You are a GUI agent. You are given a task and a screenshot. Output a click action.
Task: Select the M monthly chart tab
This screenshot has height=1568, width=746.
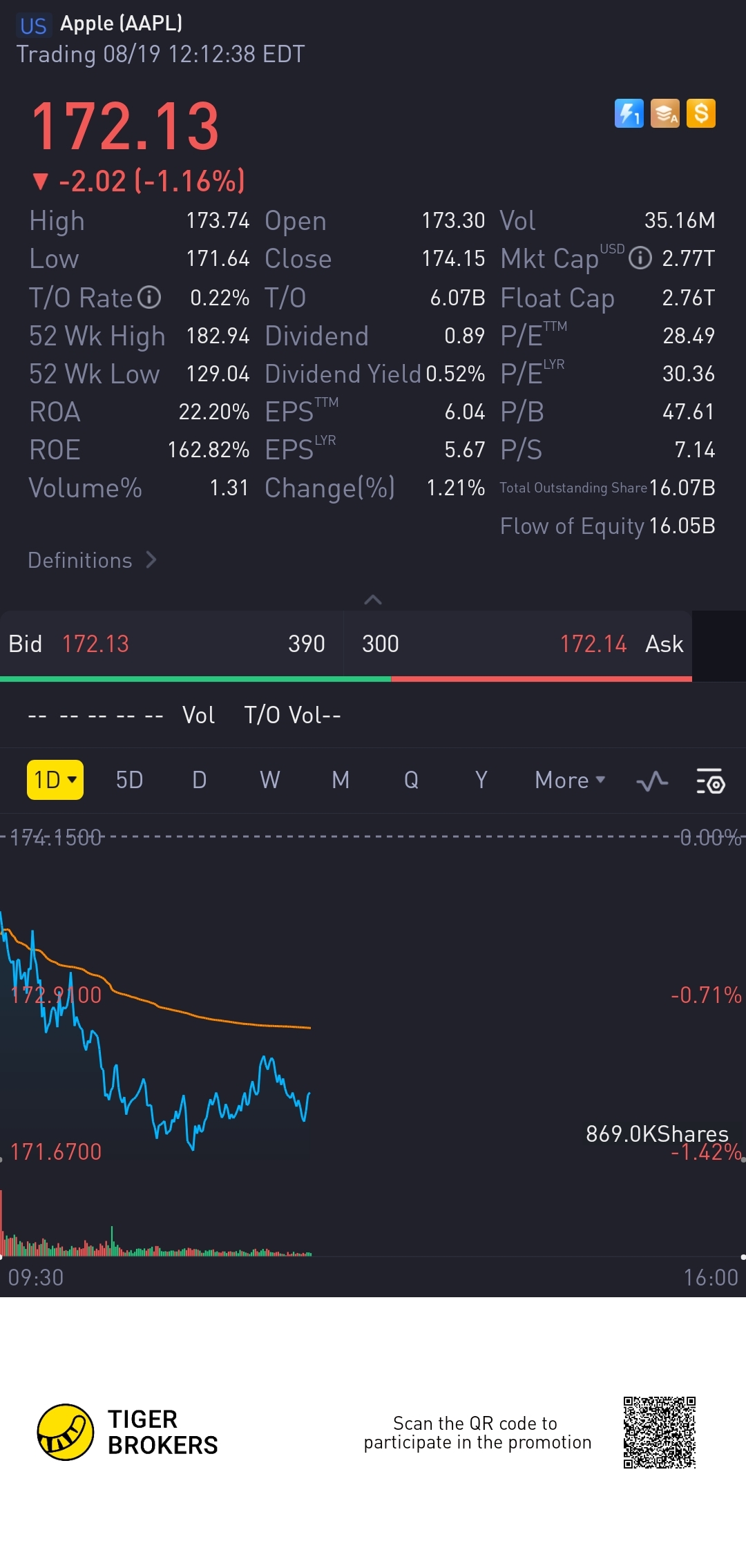coord(341,780)
